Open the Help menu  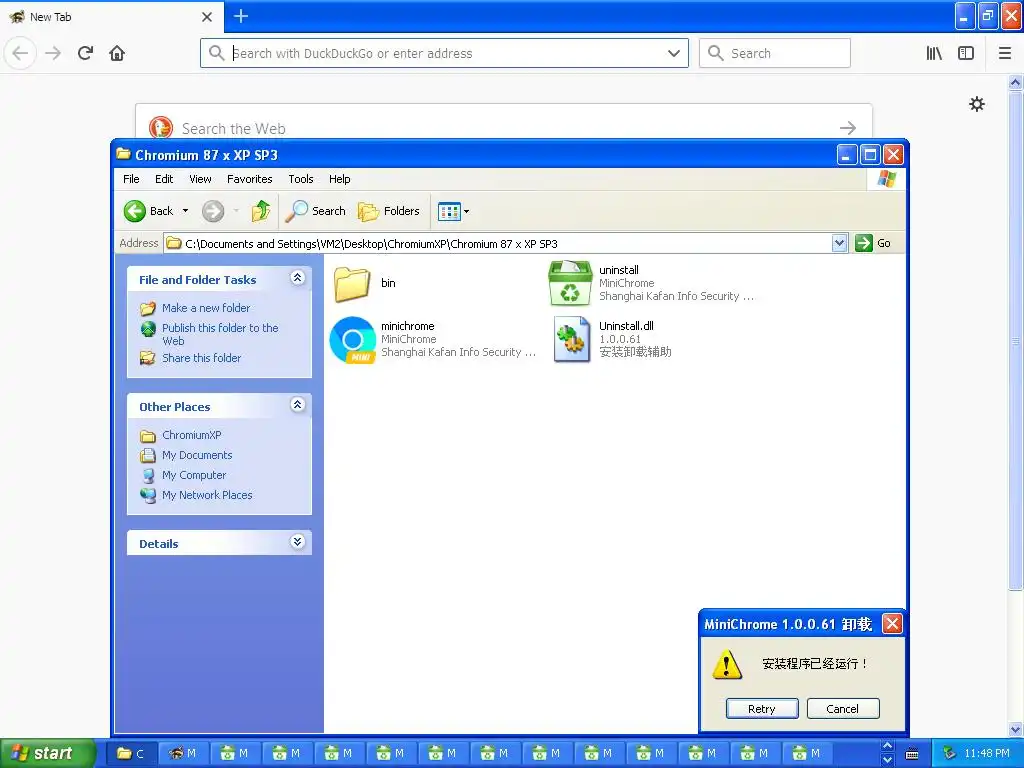[x=339, y=179]
